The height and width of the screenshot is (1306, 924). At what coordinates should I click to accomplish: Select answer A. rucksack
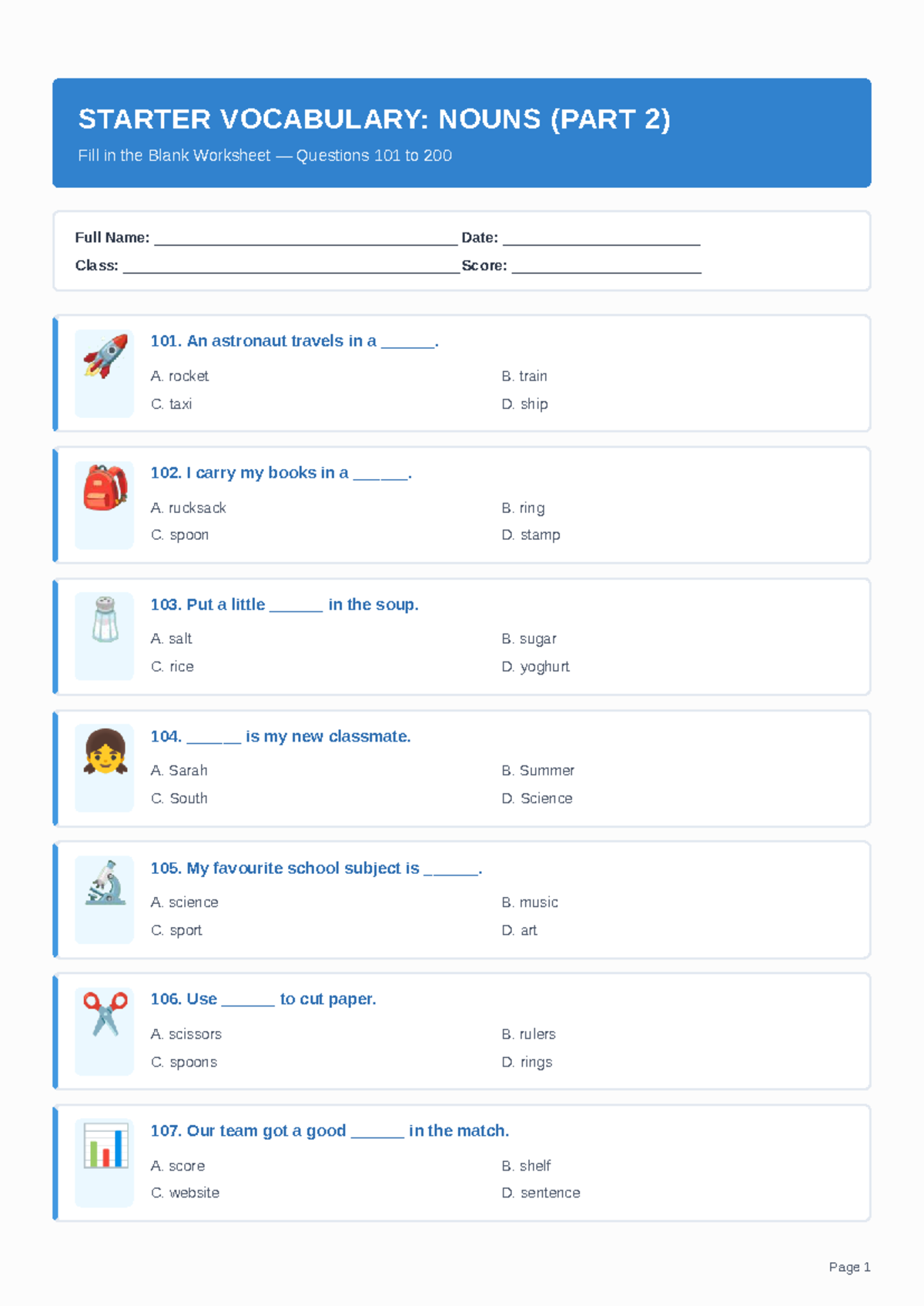point(188,507)
